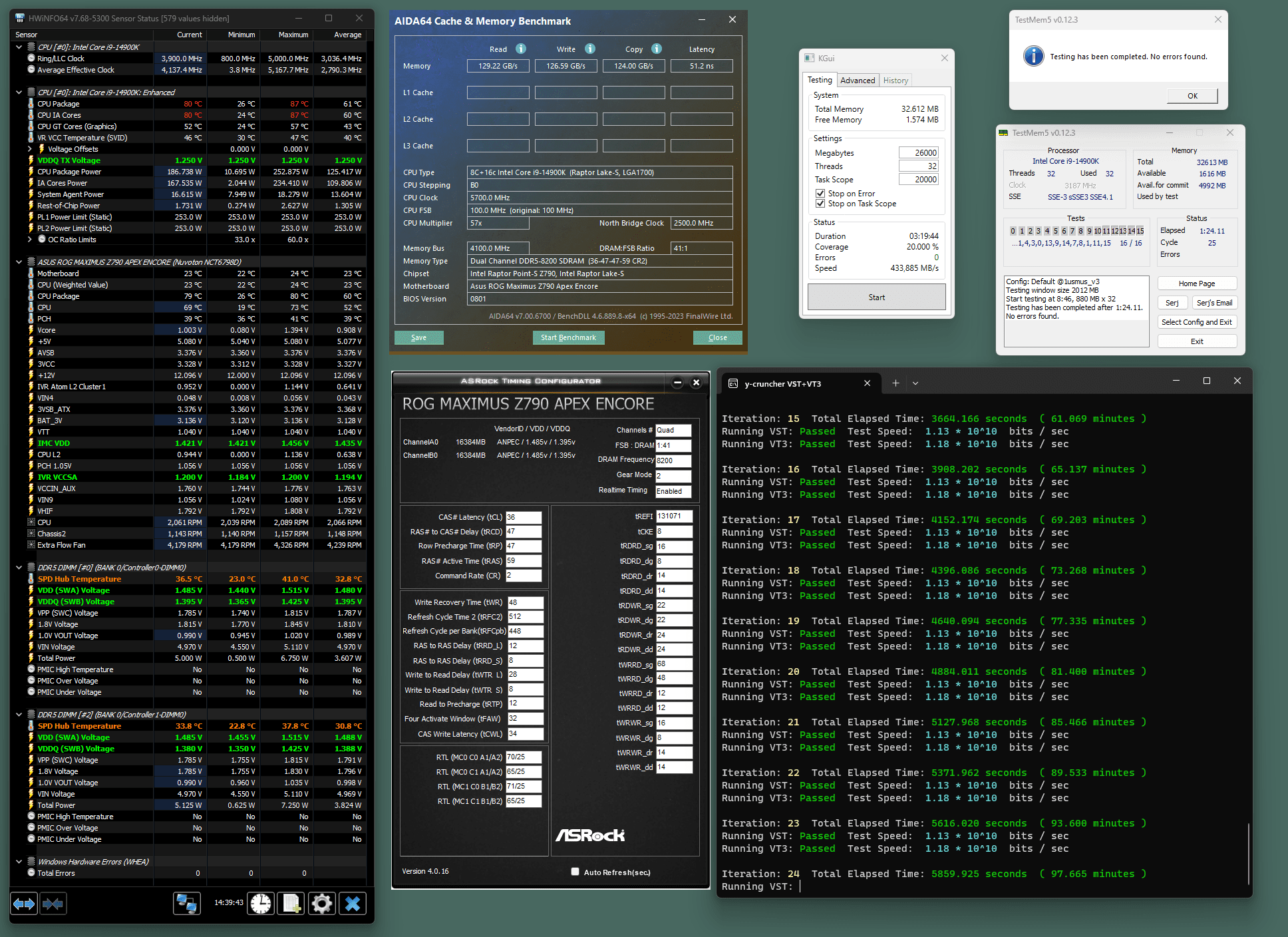1288x937 pixels.
Task: Click Task Scope field showing 20000
Action: coord(918,179)
